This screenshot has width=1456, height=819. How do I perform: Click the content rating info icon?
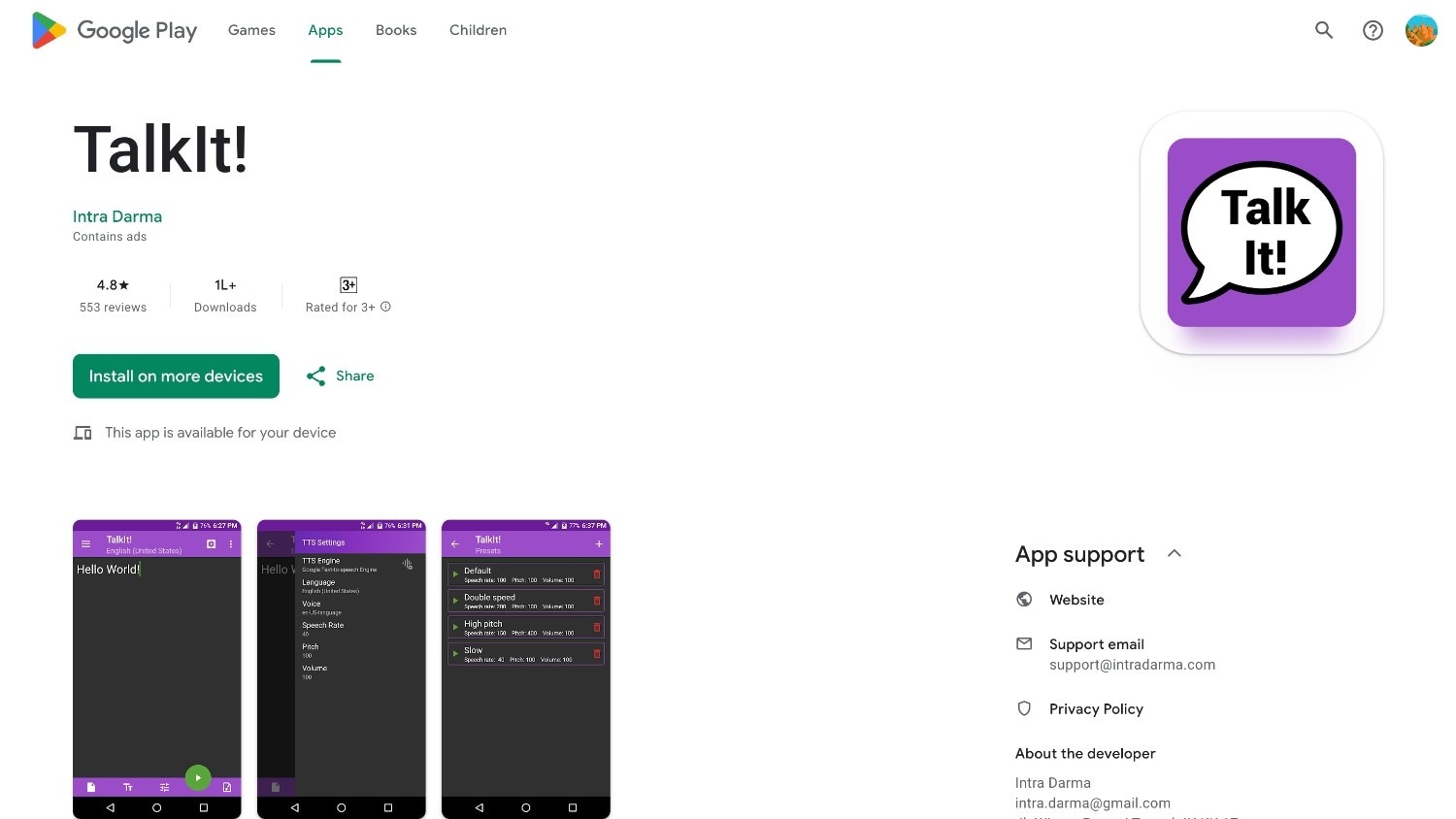point(385,307)
